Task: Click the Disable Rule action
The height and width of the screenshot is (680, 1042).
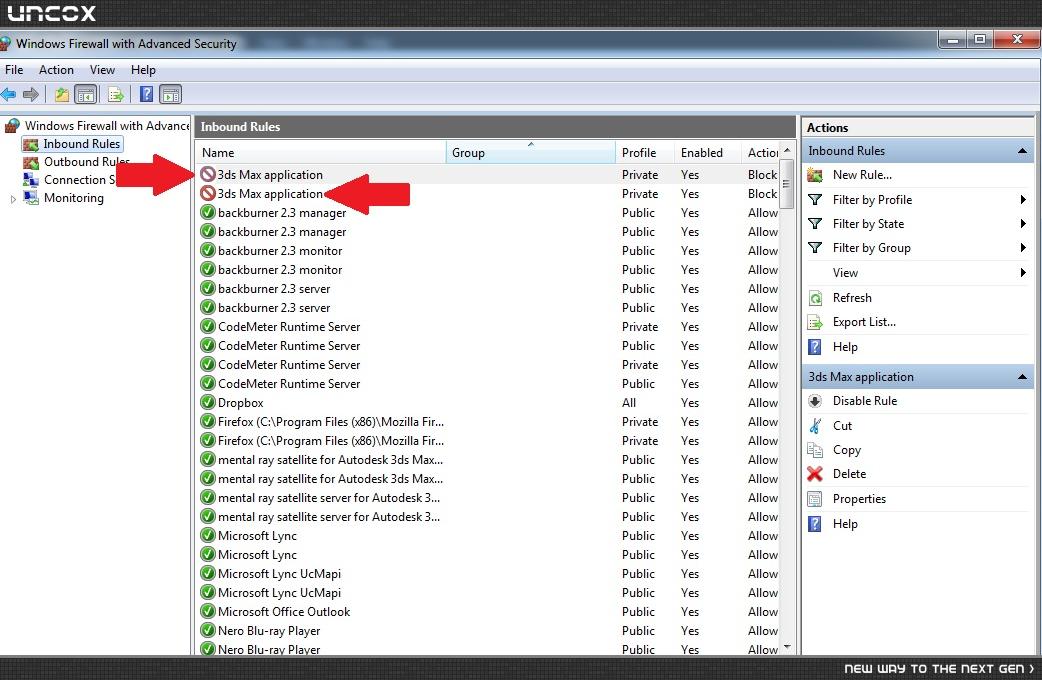Action: click(865, 401)
